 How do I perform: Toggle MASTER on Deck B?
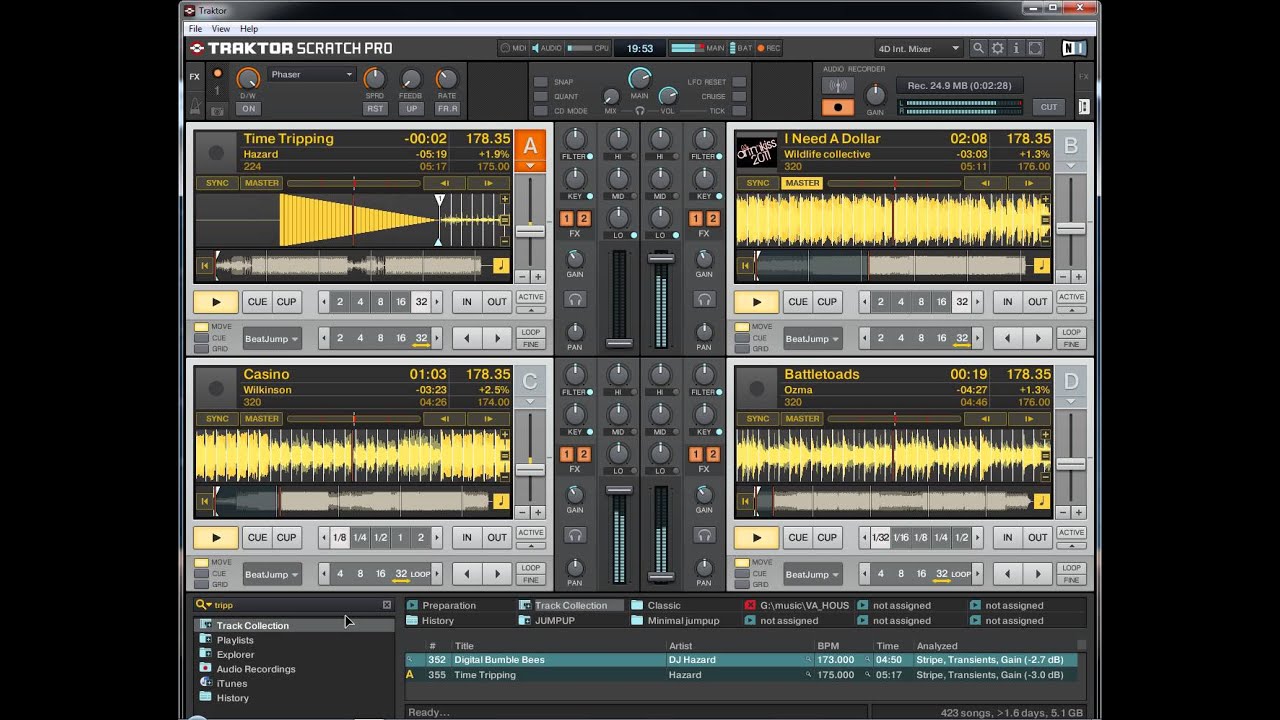click(x=802, y=183)
